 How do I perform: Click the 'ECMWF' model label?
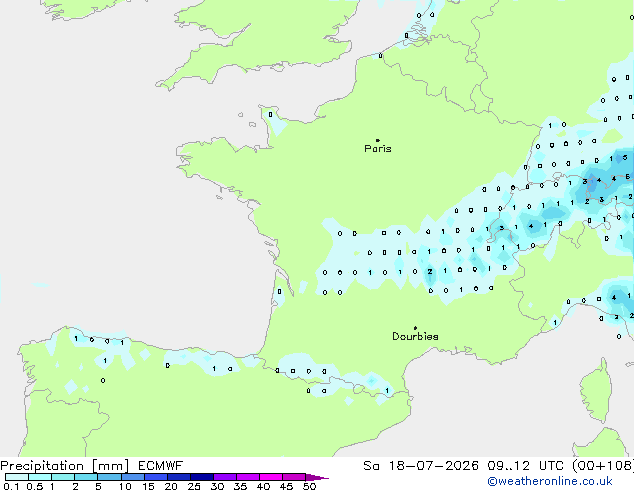(x=161, y=466)
